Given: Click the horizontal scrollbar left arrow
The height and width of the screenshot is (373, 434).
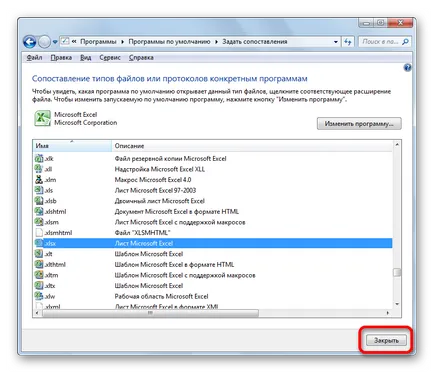Looking at the screenshot, I should tap(37, 313).
